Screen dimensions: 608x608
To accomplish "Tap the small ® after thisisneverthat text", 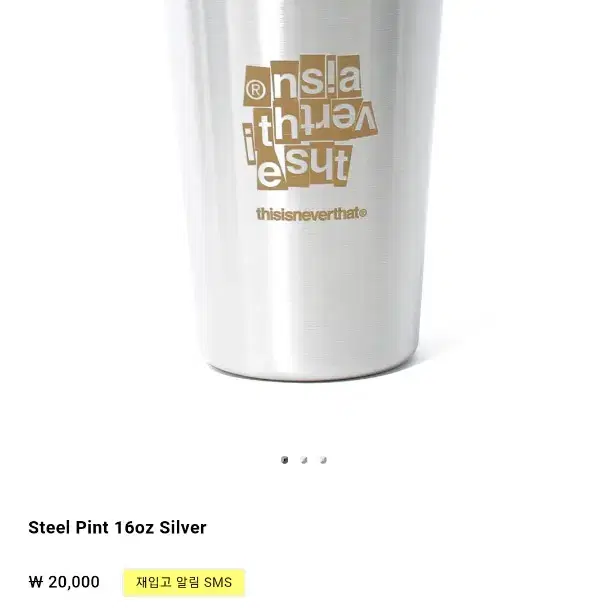I will 363,213.
